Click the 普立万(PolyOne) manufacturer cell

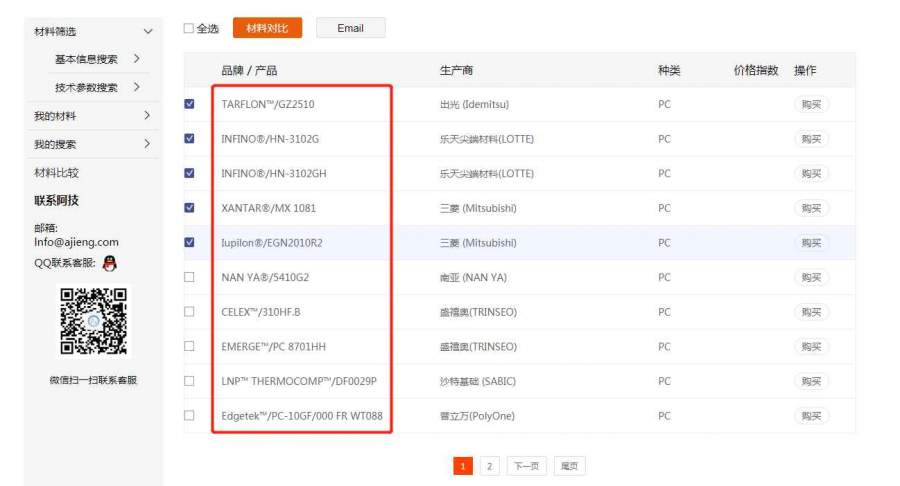point(478,416)
